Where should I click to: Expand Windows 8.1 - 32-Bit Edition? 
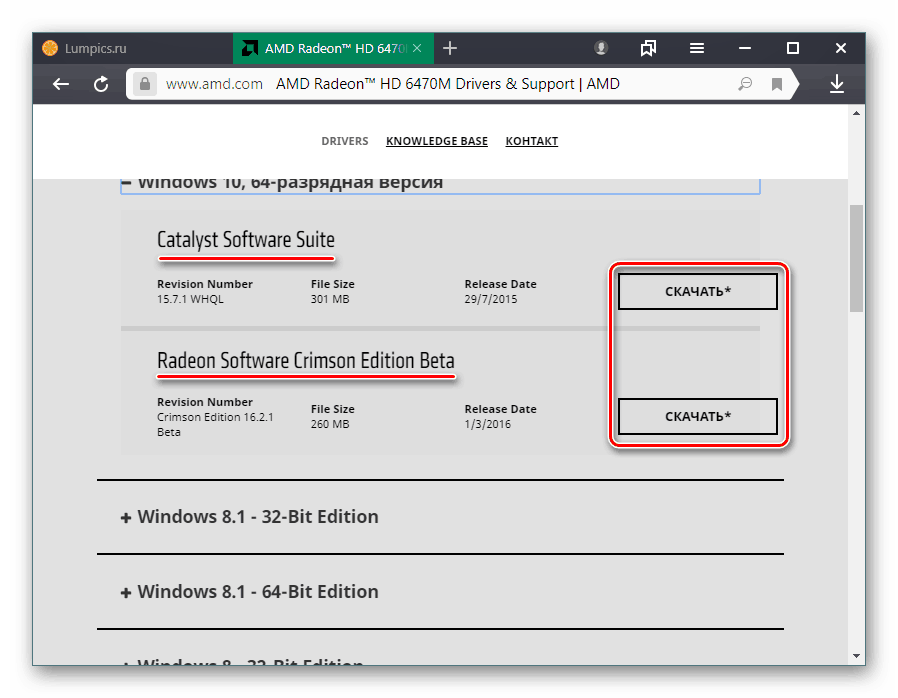pyautogui.click(x=250, y=517)
